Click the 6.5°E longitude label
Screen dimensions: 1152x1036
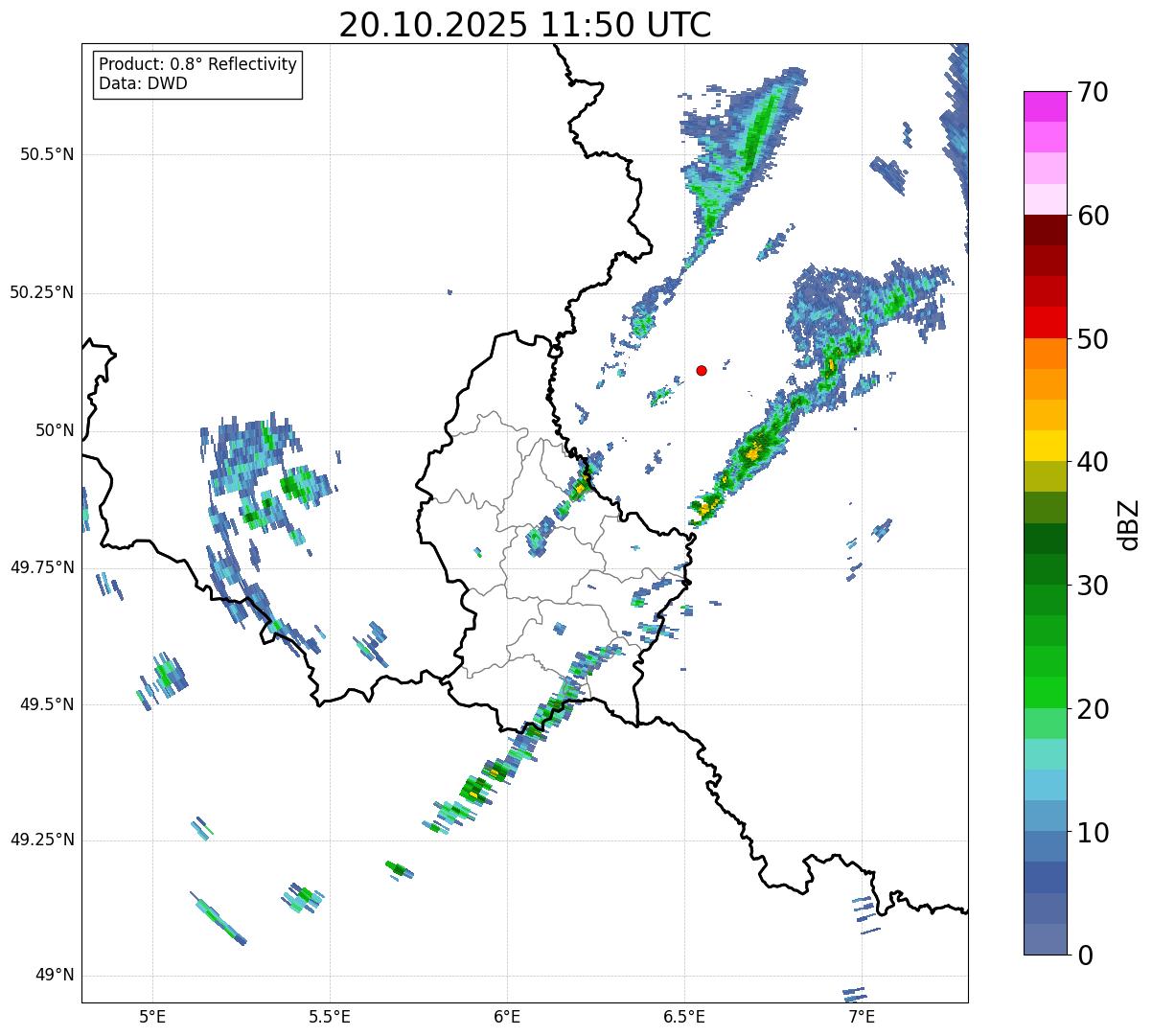684,1016
